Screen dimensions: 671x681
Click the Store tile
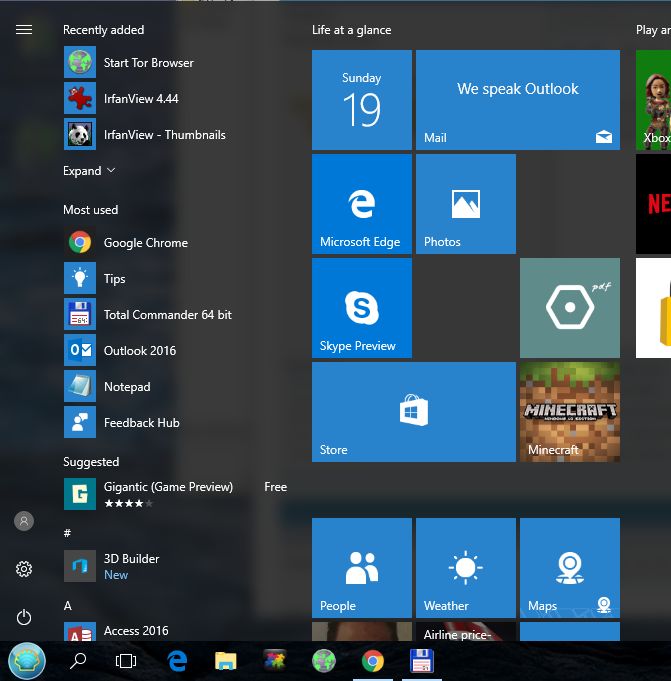click(x=413, y=412)
